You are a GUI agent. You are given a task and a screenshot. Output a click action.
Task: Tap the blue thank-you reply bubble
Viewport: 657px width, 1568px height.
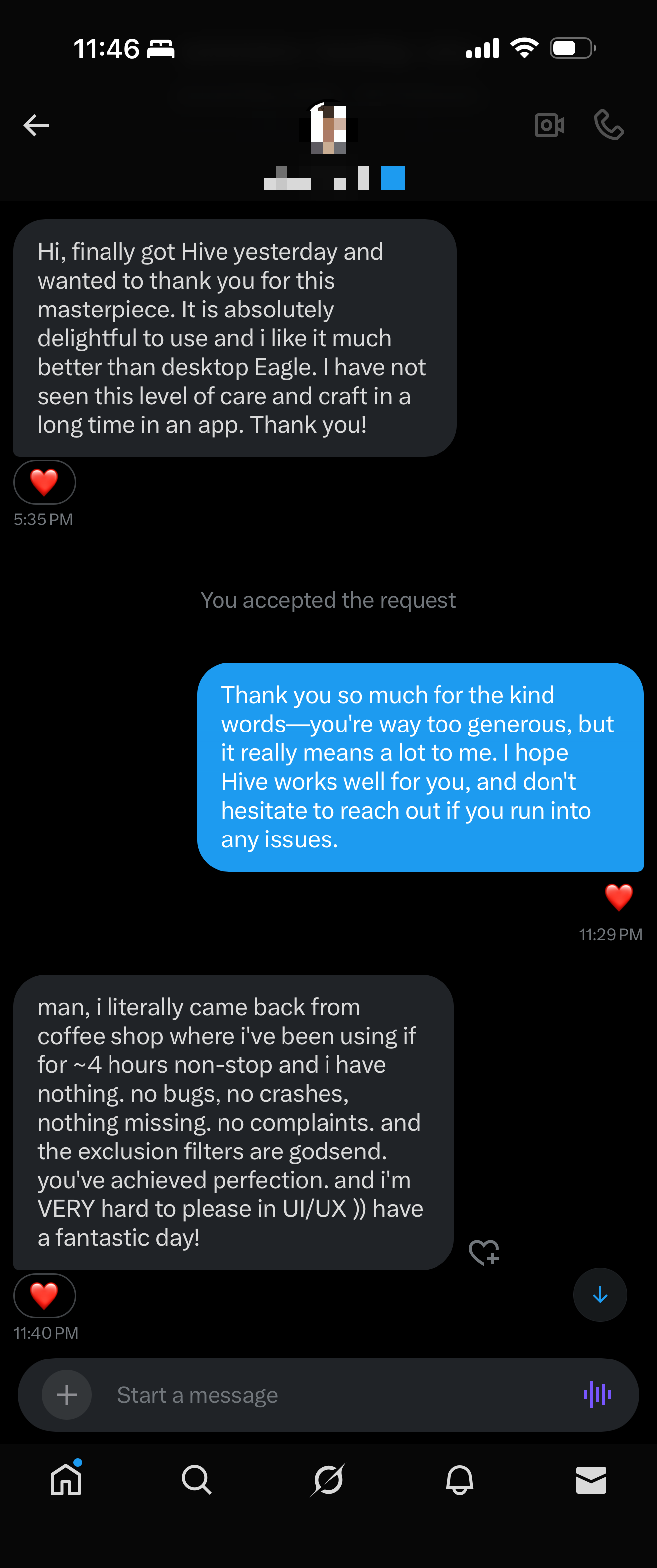tap(420, 767)
